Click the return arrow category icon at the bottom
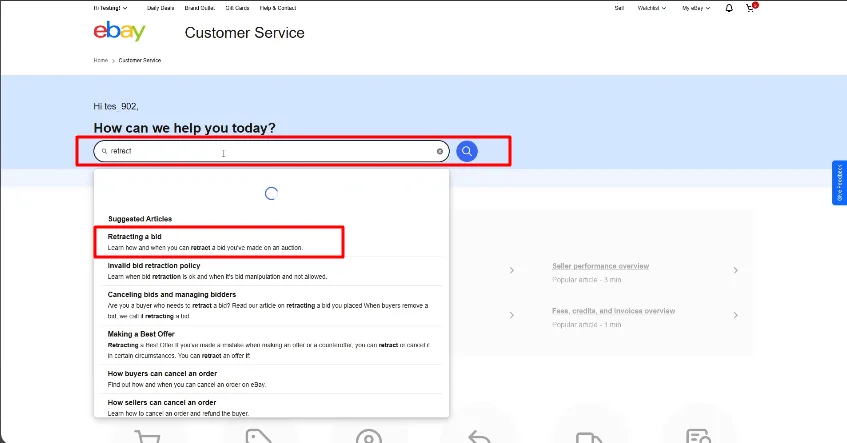Screen dimensions: 847x443 pyautogui.click(x=480, y=437)
